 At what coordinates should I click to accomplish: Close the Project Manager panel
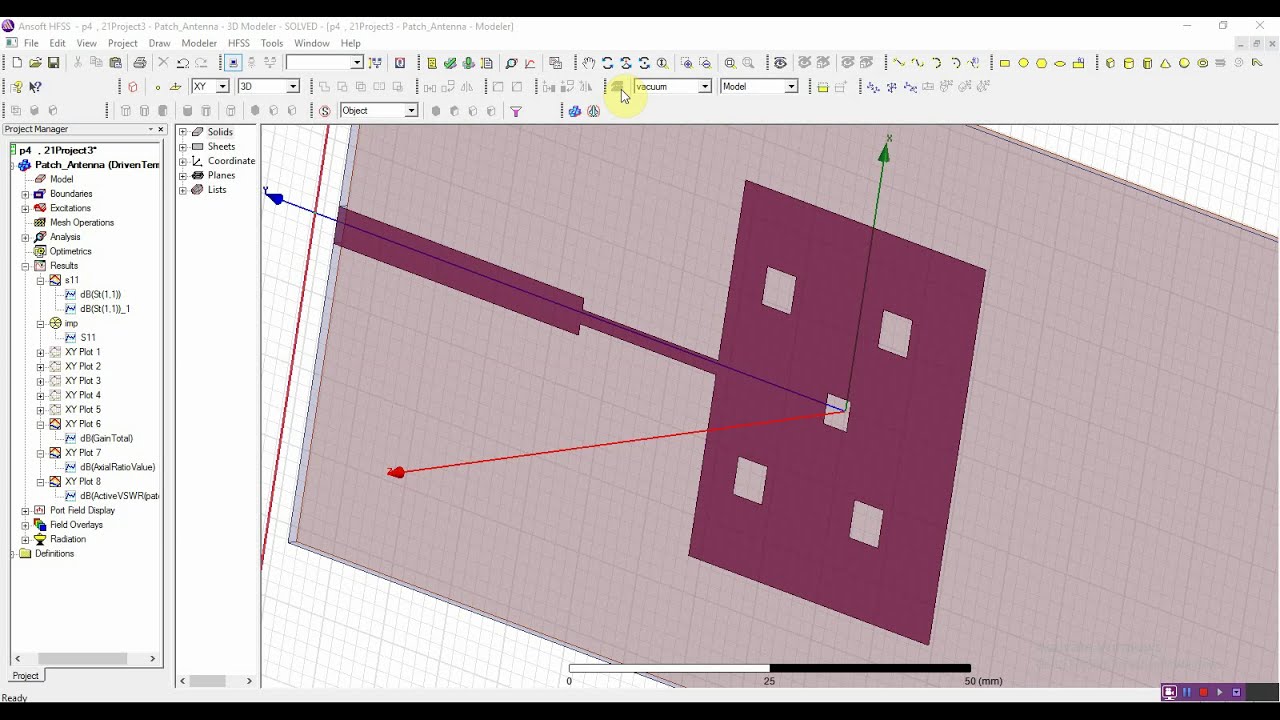point(160,129)
